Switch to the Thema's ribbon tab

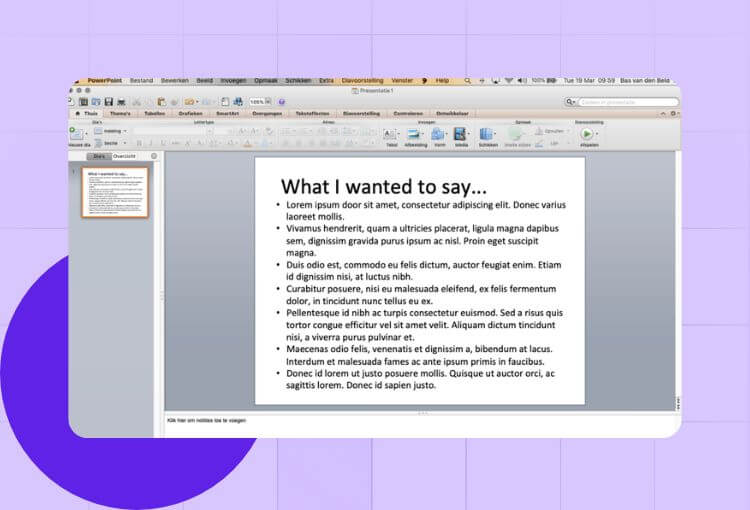120,113
